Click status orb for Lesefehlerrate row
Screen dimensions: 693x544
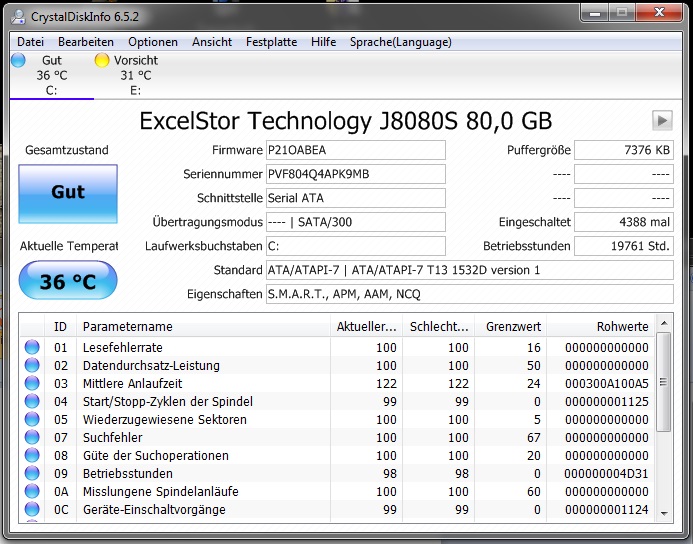tap(32, 347)
